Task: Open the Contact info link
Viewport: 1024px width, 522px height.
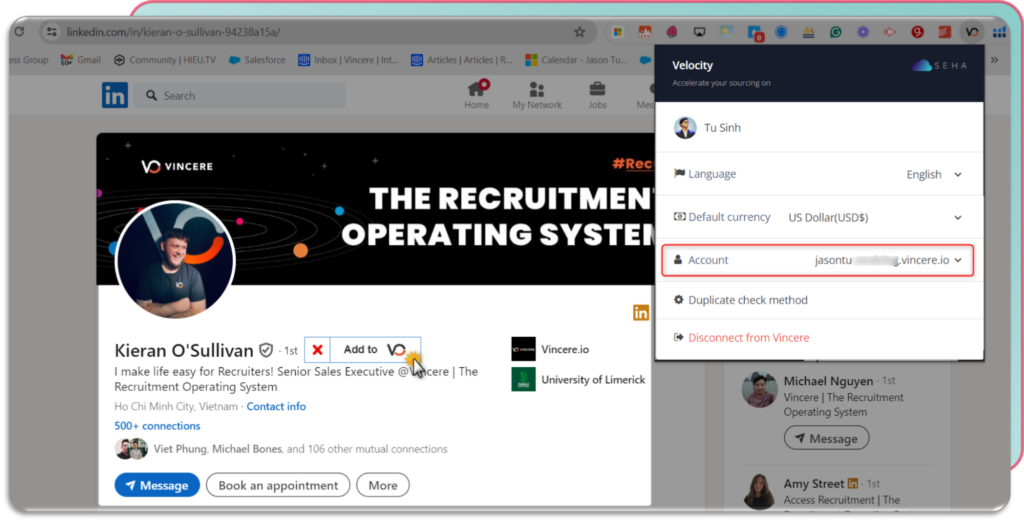Action: 276,407
